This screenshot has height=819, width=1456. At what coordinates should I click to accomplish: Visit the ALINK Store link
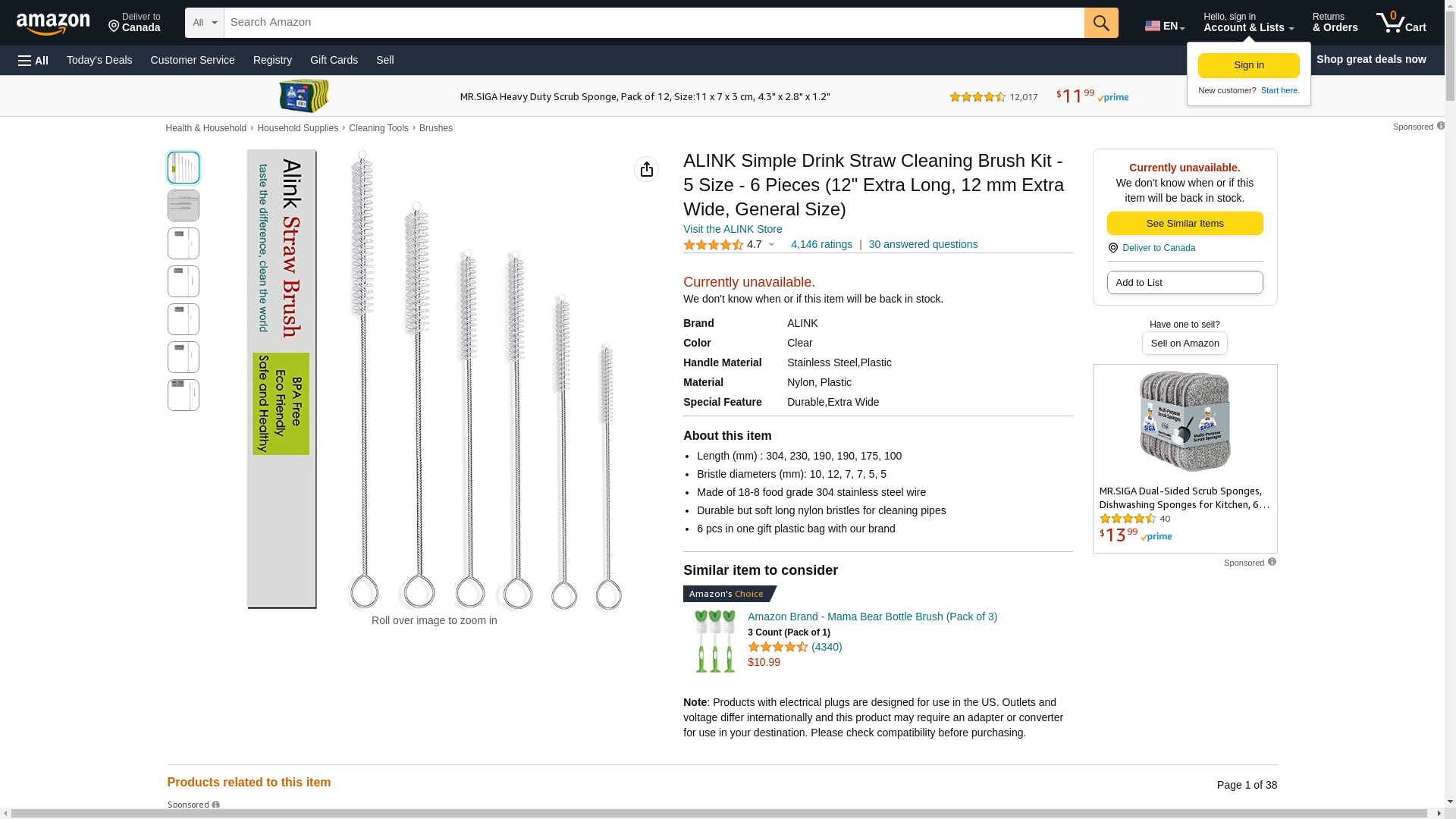pyautogui.click(x=733, y=229)
